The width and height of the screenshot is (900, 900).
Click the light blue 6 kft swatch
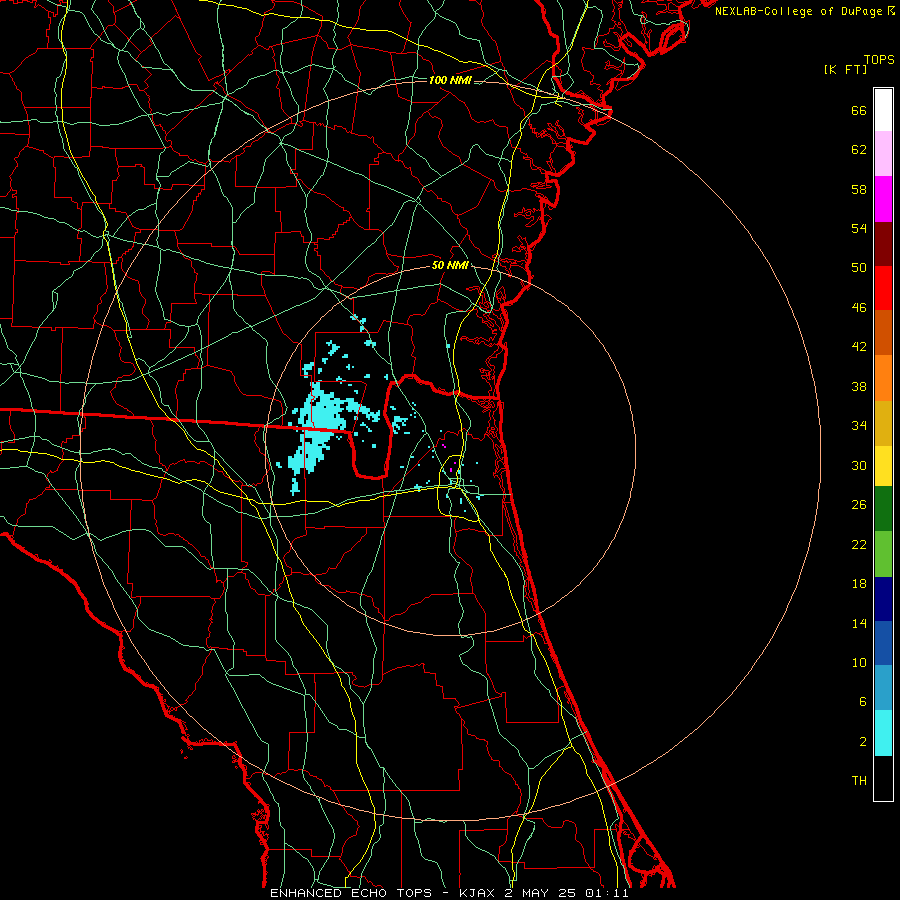click(883, 688)
